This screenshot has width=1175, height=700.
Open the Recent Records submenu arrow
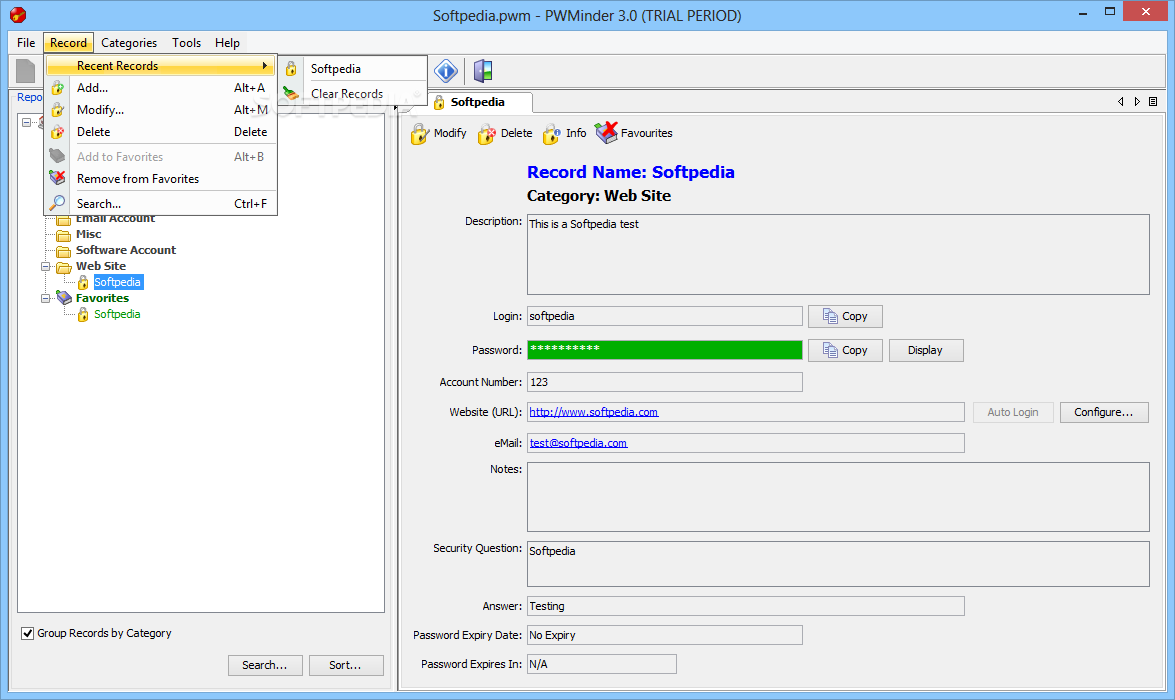pyautogui.click(x=265, y=66)
